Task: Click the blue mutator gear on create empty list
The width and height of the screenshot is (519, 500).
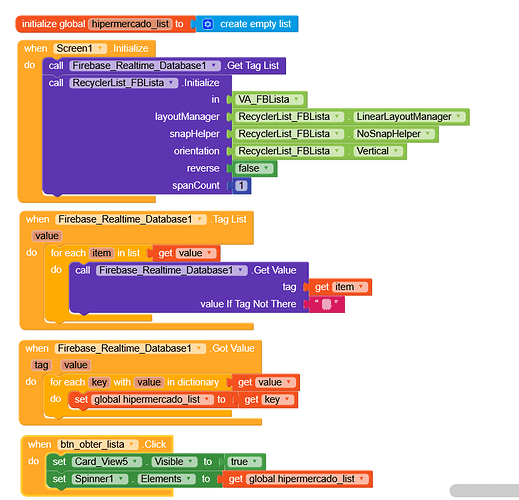Action: click(x=207, y=24)
